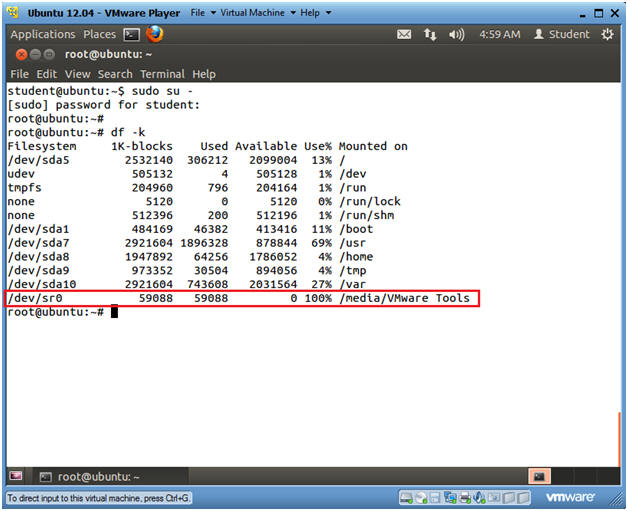
Task: Open the Virtual Machine dropdown menu
Action: 258,13
